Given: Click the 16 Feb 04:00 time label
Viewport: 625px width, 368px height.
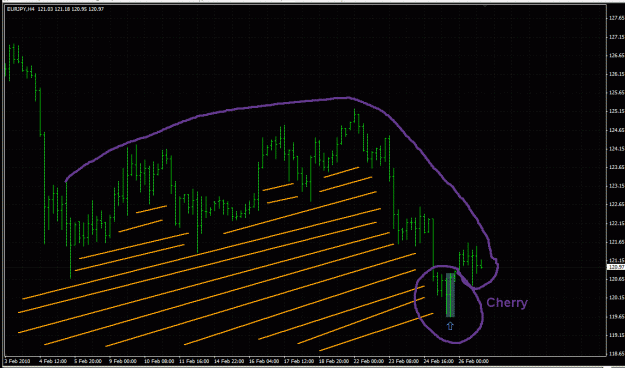Looking at the screenshot, I should (264, 361).
